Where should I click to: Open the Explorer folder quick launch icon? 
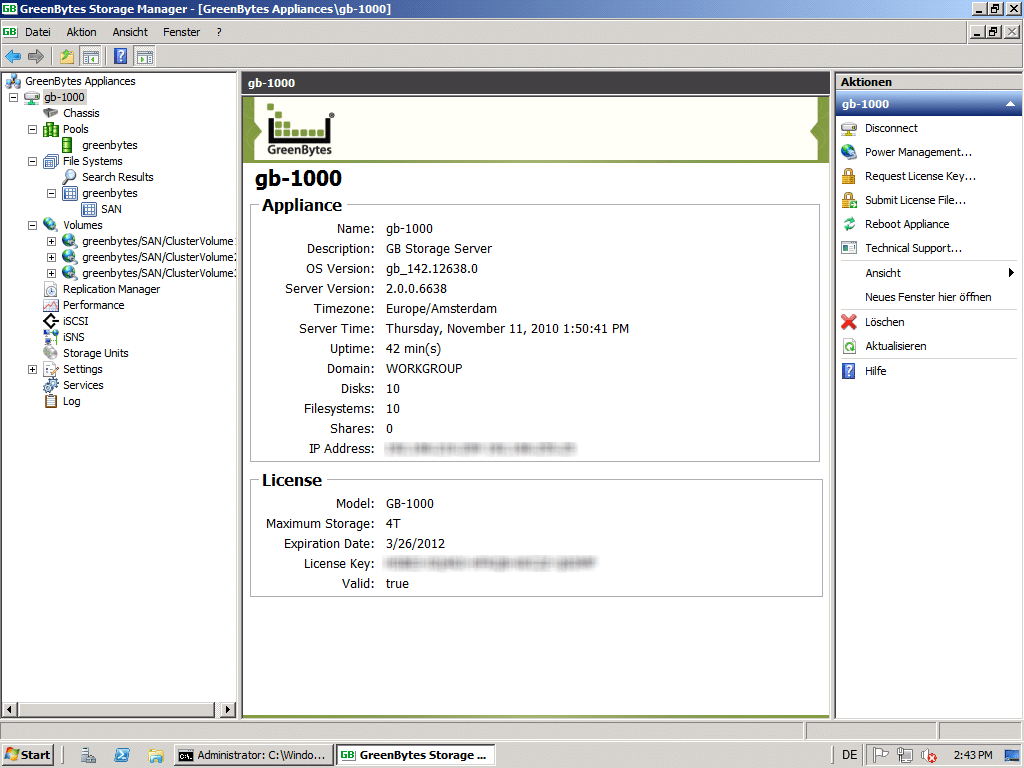point(155,756)
